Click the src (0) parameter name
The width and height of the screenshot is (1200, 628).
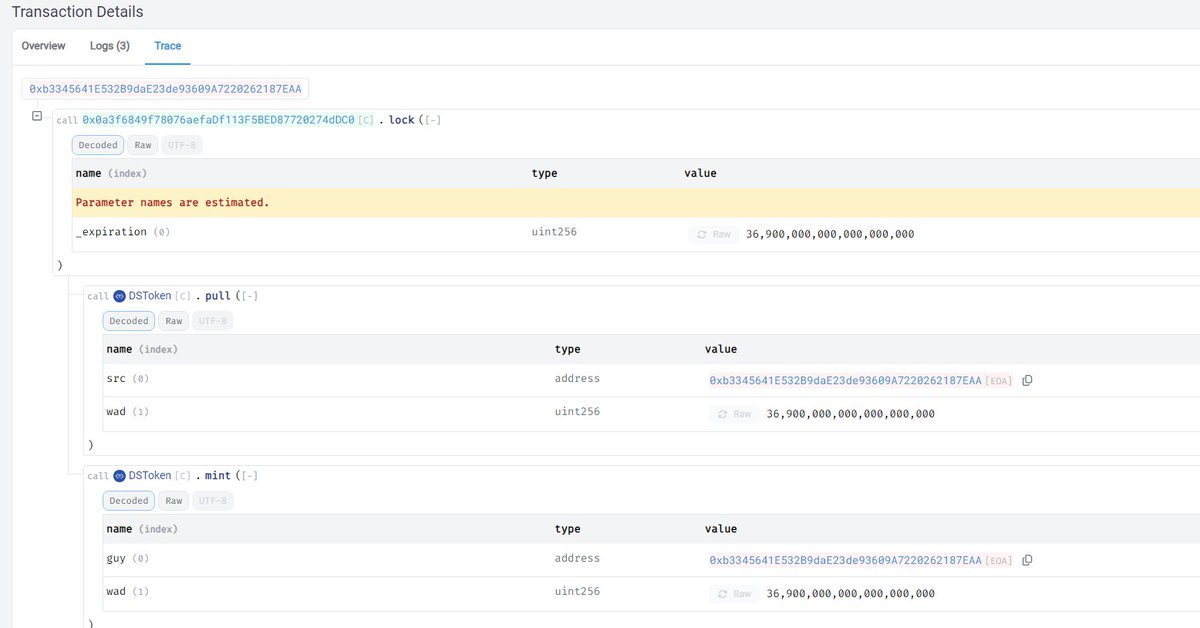point(128,379)
